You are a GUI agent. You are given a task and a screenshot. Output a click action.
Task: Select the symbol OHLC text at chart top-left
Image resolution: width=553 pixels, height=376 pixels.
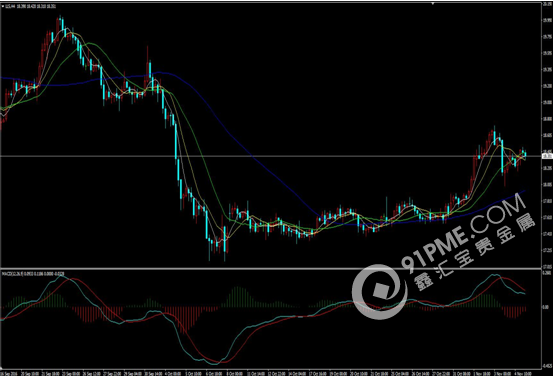click(x=31, y=6)
